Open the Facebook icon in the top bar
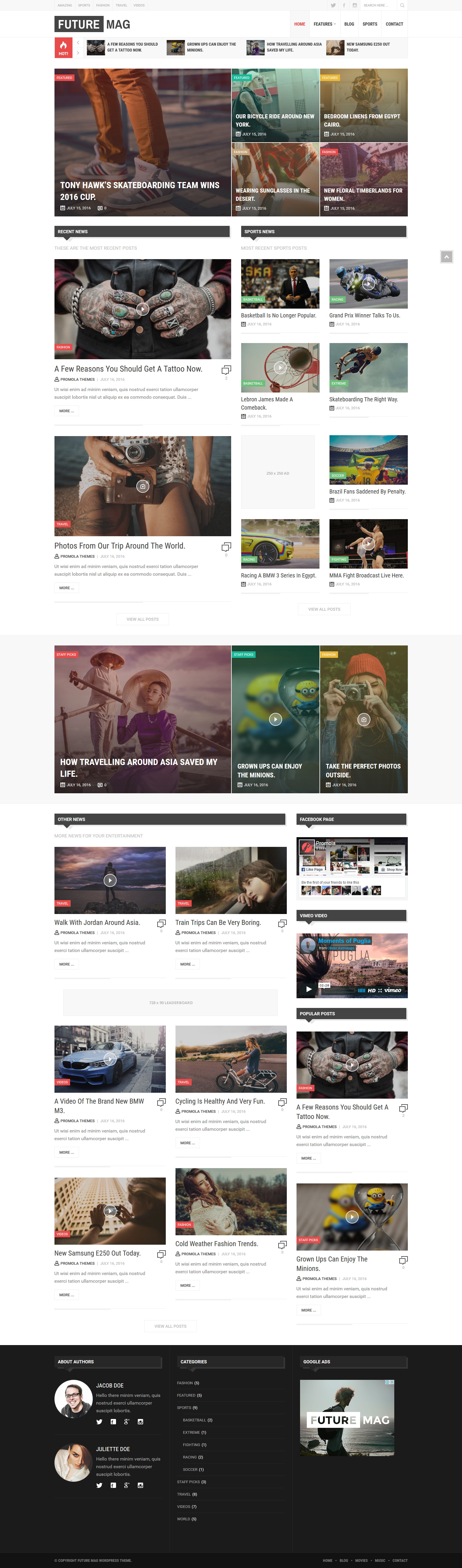This screenshot has height=1568, width=462. pyautogui.click(x=344, y=6)
